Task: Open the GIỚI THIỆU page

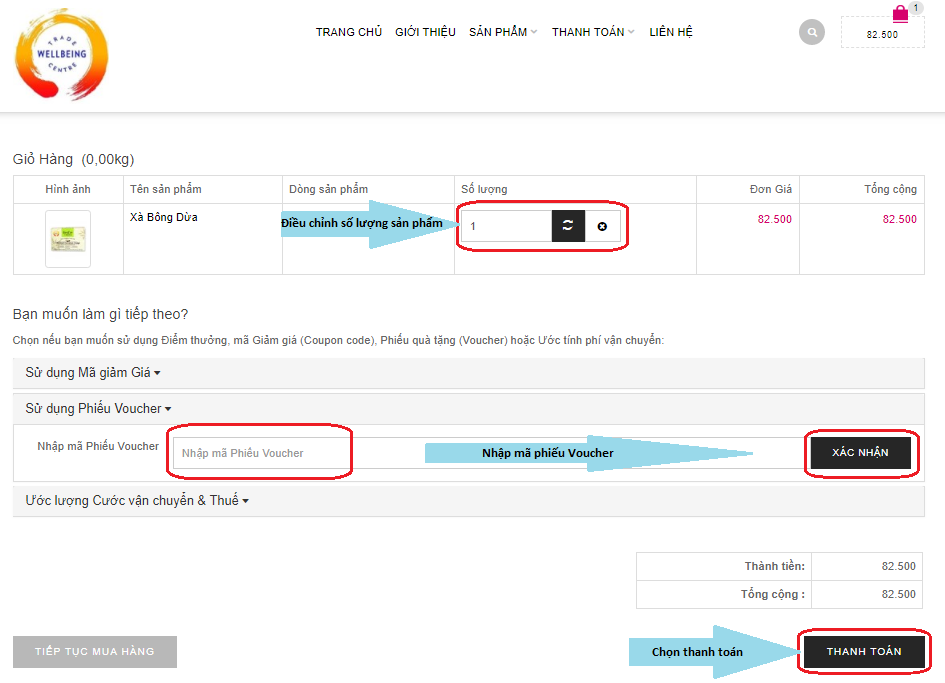Action: click(425, 32)
